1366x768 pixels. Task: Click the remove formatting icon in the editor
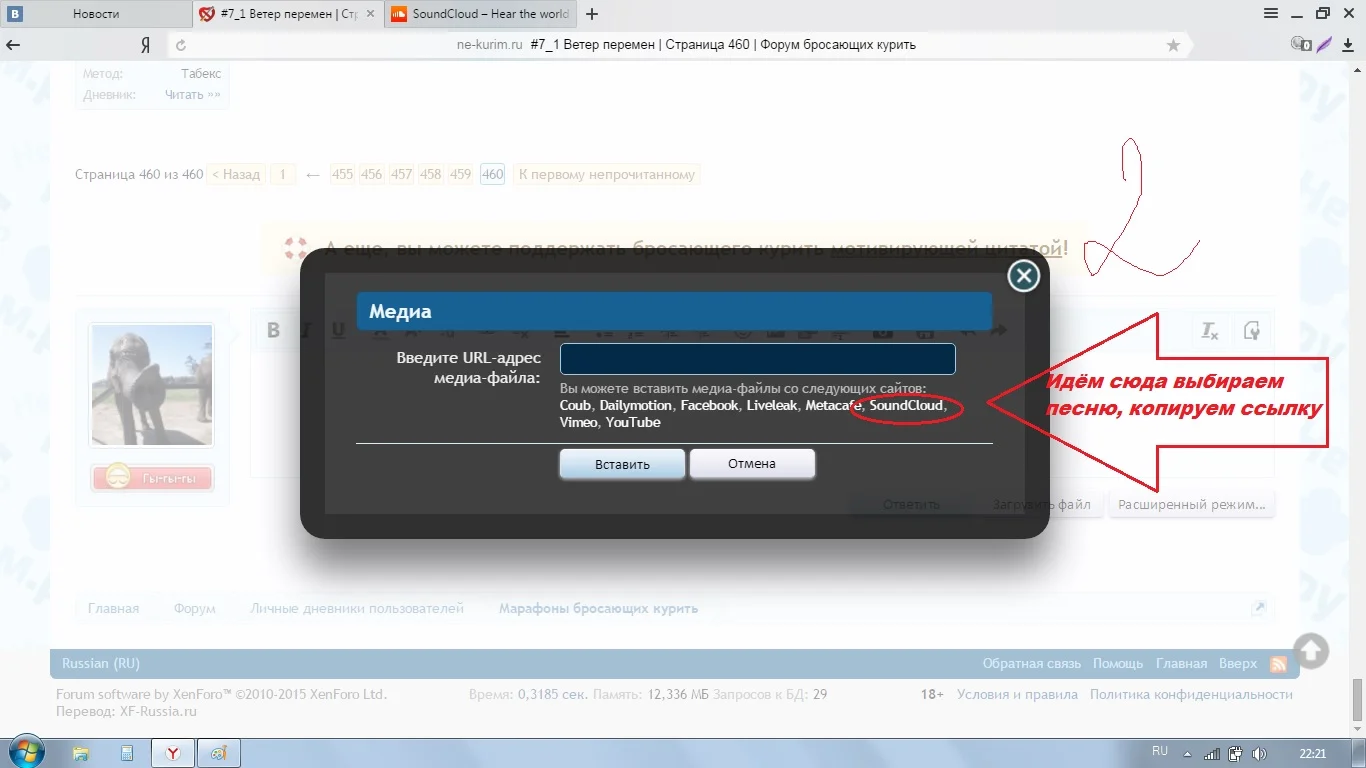[1210, 331]
